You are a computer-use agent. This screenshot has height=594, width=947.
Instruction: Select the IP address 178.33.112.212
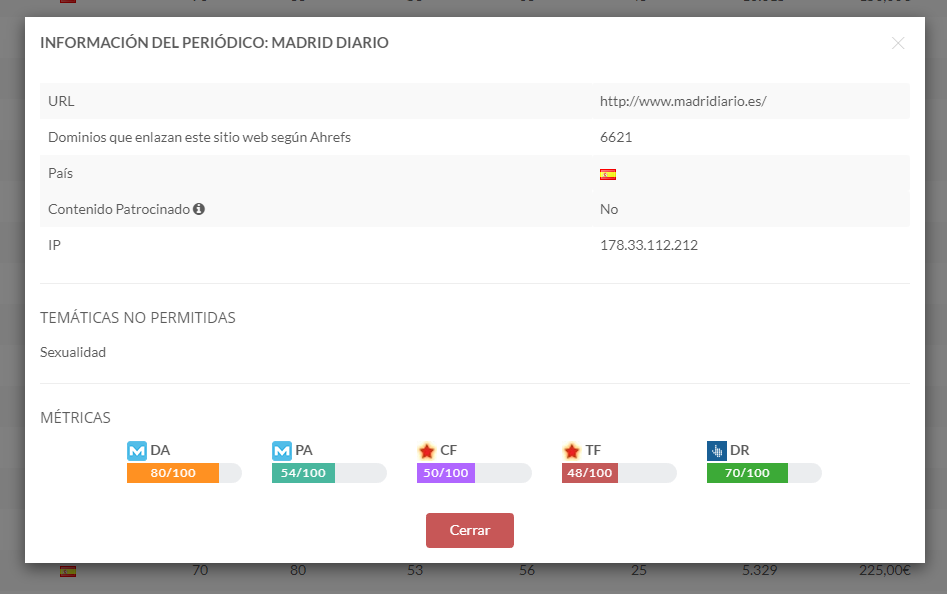tap(648, 245)
